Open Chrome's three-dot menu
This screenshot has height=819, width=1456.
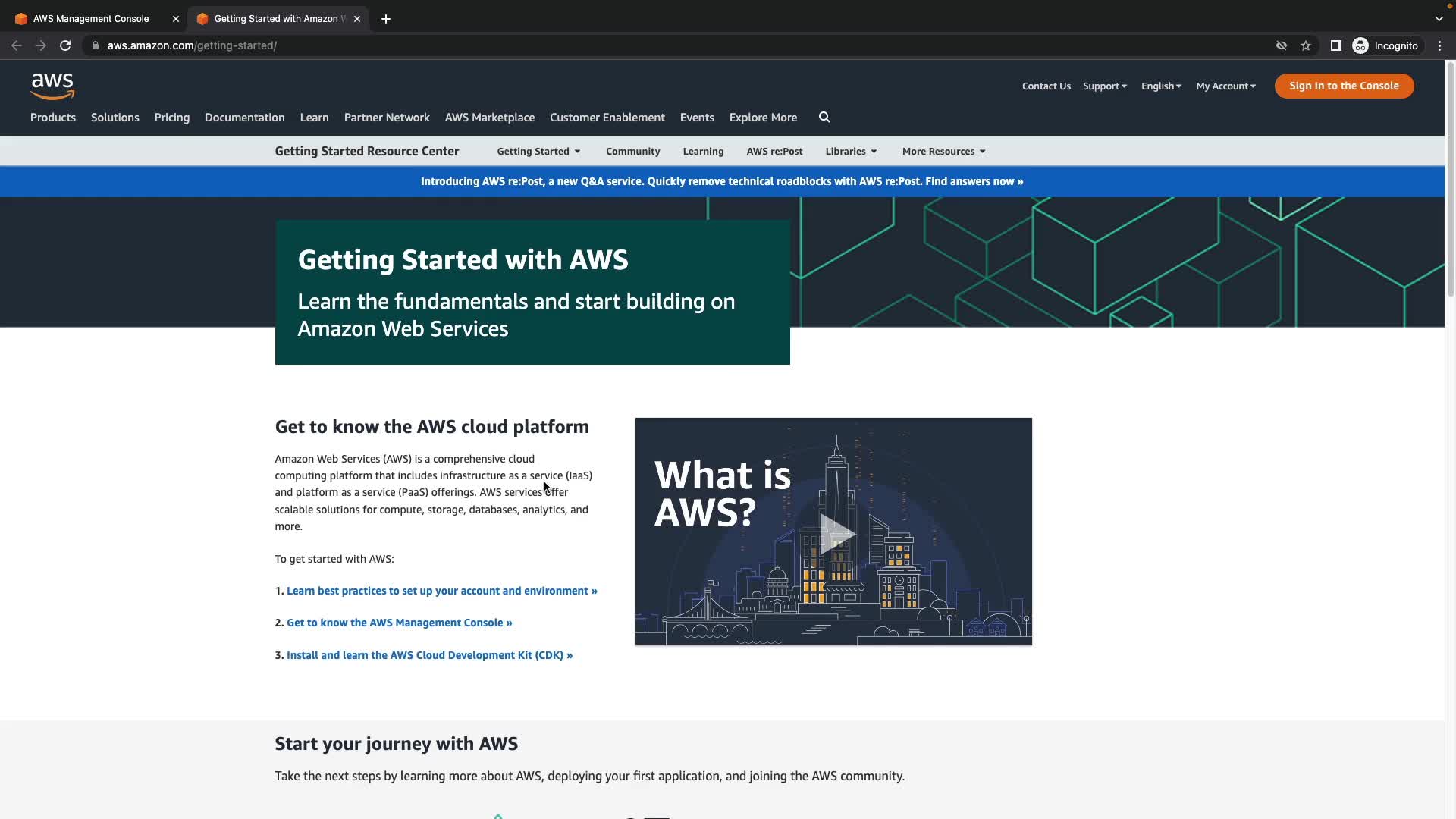click(1439, 45)
